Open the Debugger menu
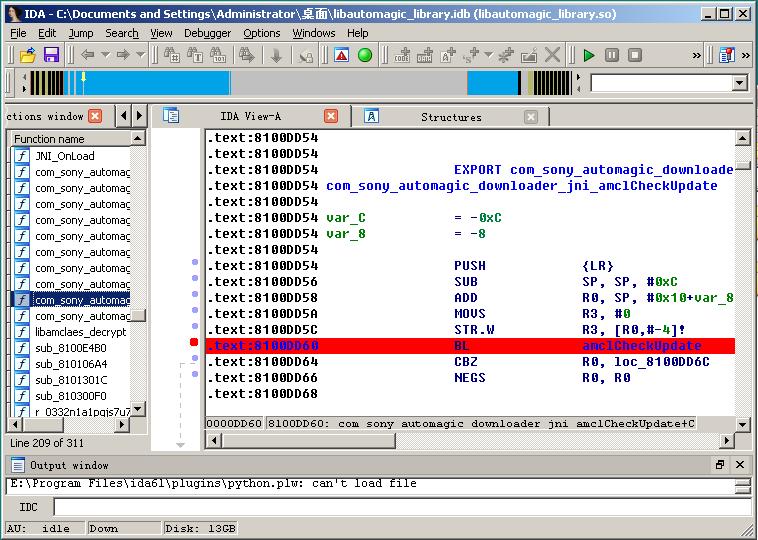The width and height of the screenshot is (758, 540). pos(207,33)
